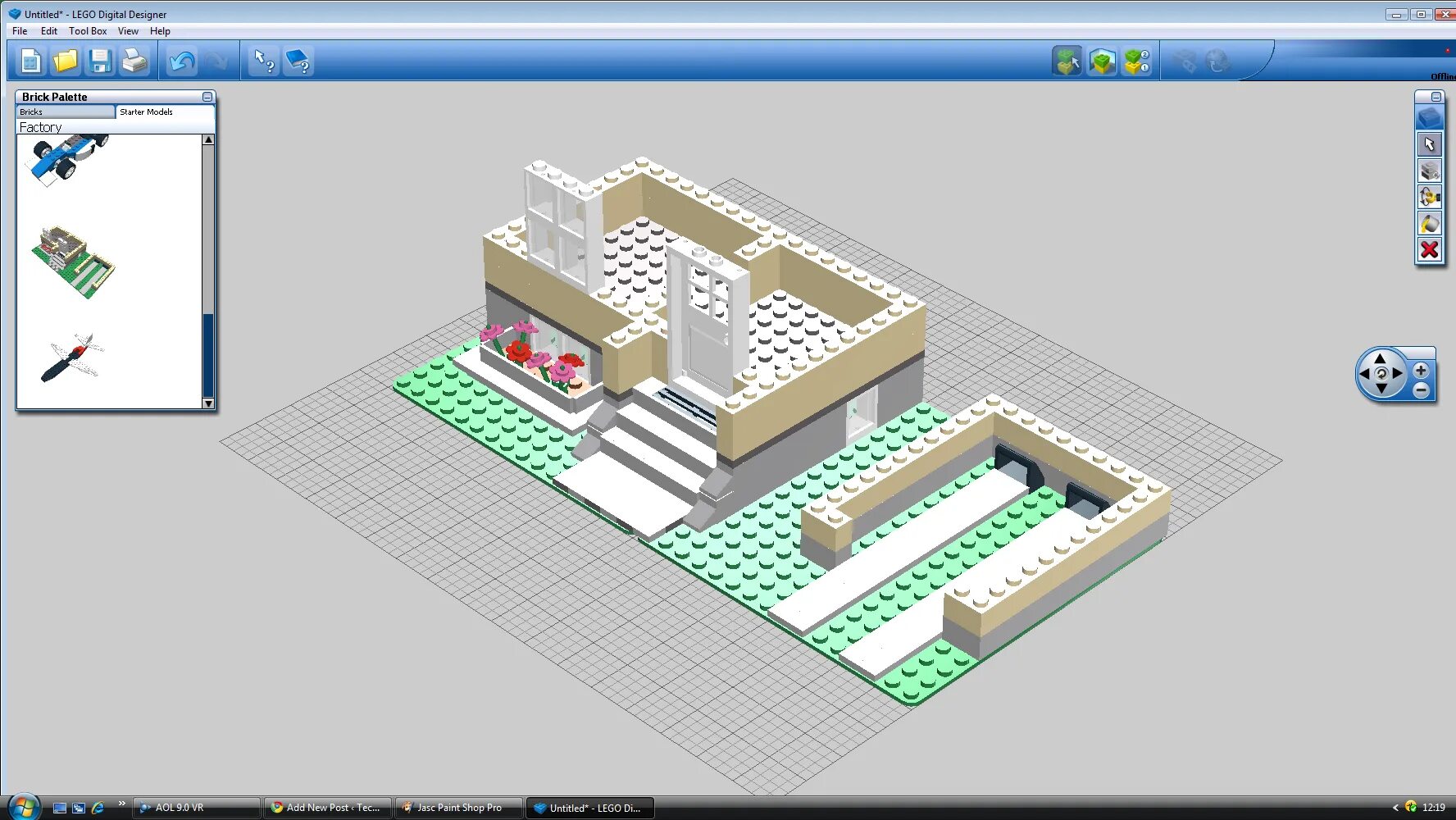This screenshot has height=820, width=1456.
Task: Click the palette scrollbar down arrow
Action: [x=208, y=403]
